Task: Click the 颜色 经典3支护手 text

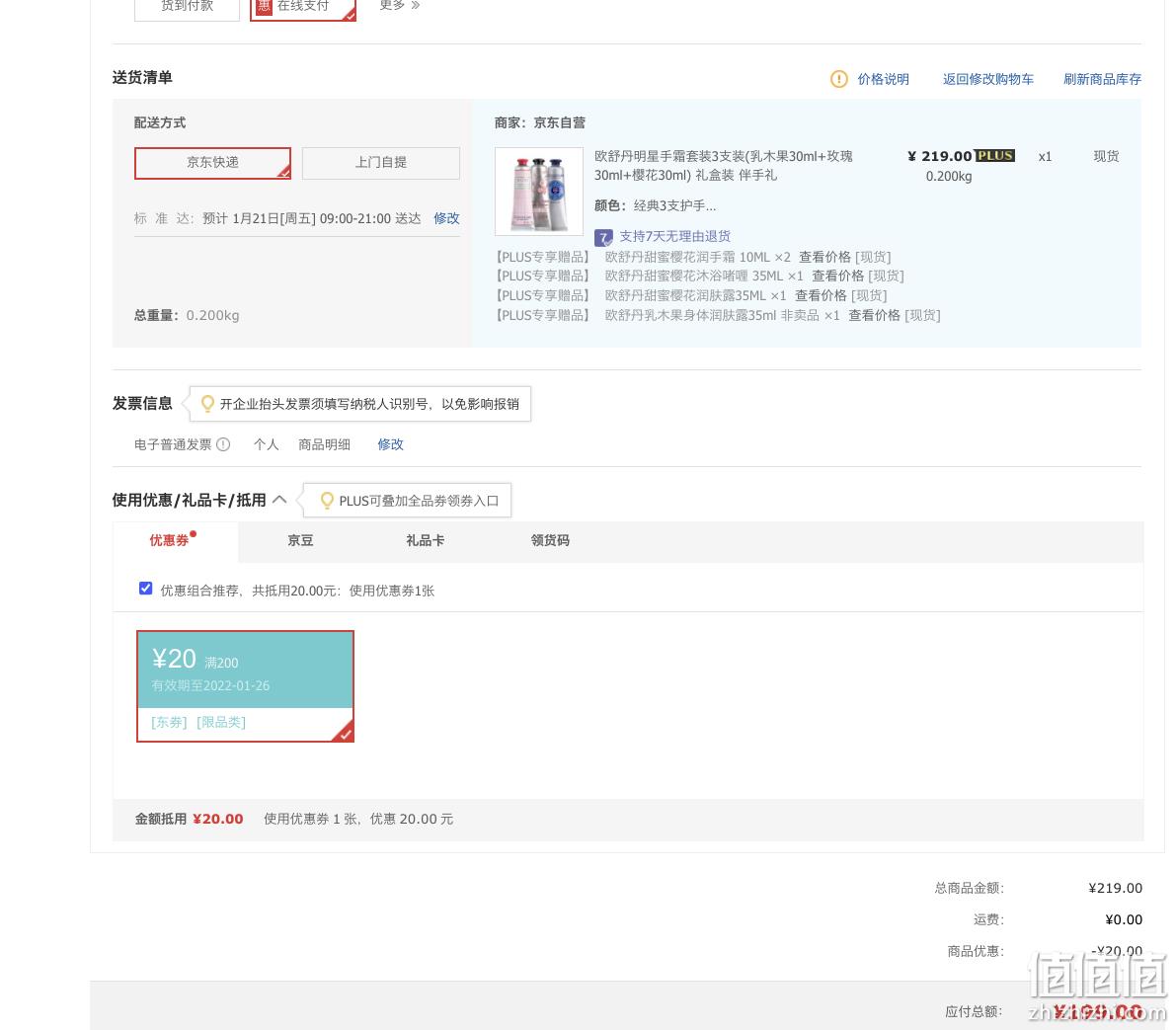Action: [x=655, y=205]
